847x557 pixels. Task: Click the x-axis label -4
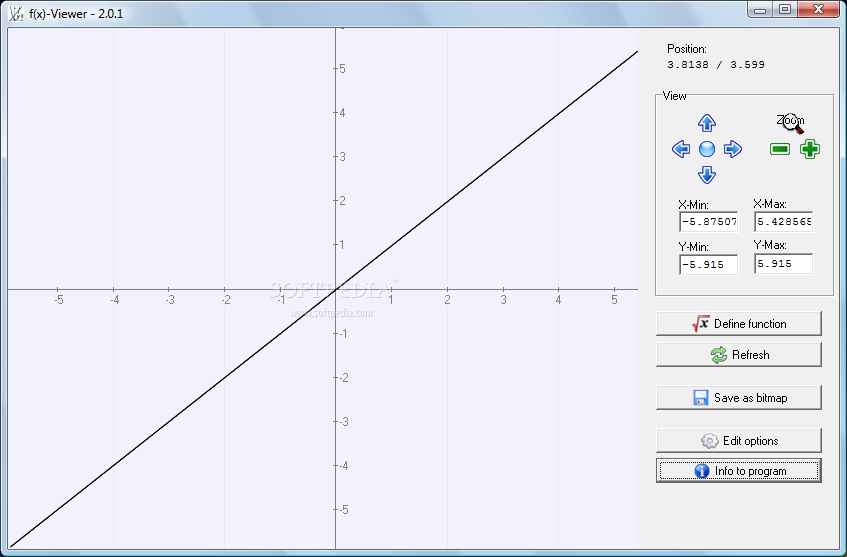(114, 300)
